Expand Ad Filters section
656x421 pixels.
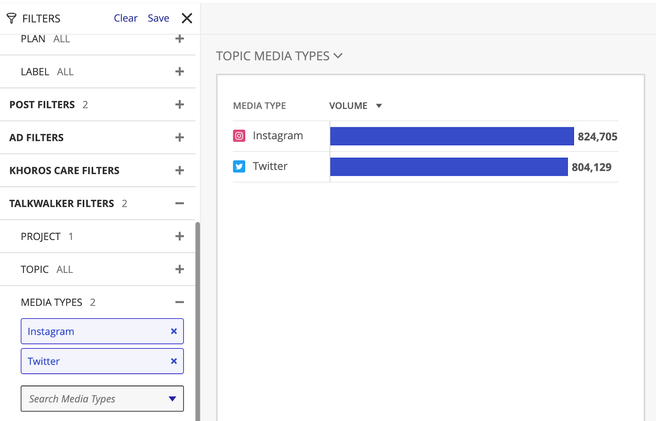[x=179, y=138]
